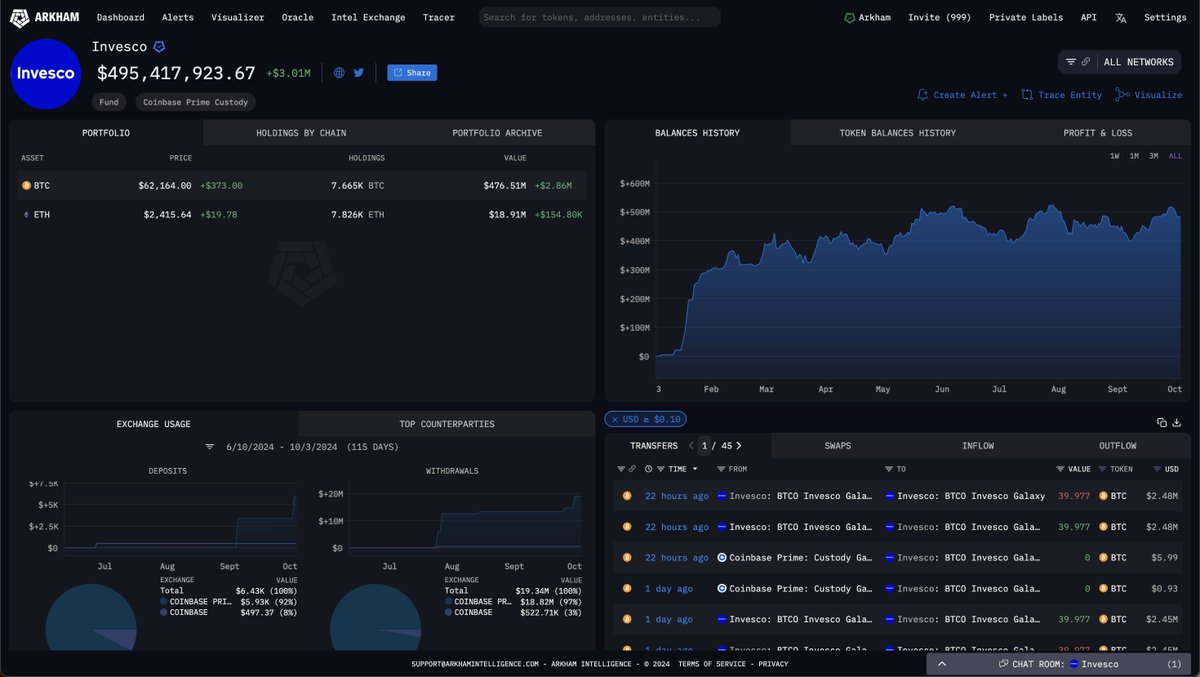
Task: Click the verified badge next to Invesco
Action: [x=159, y=47]
